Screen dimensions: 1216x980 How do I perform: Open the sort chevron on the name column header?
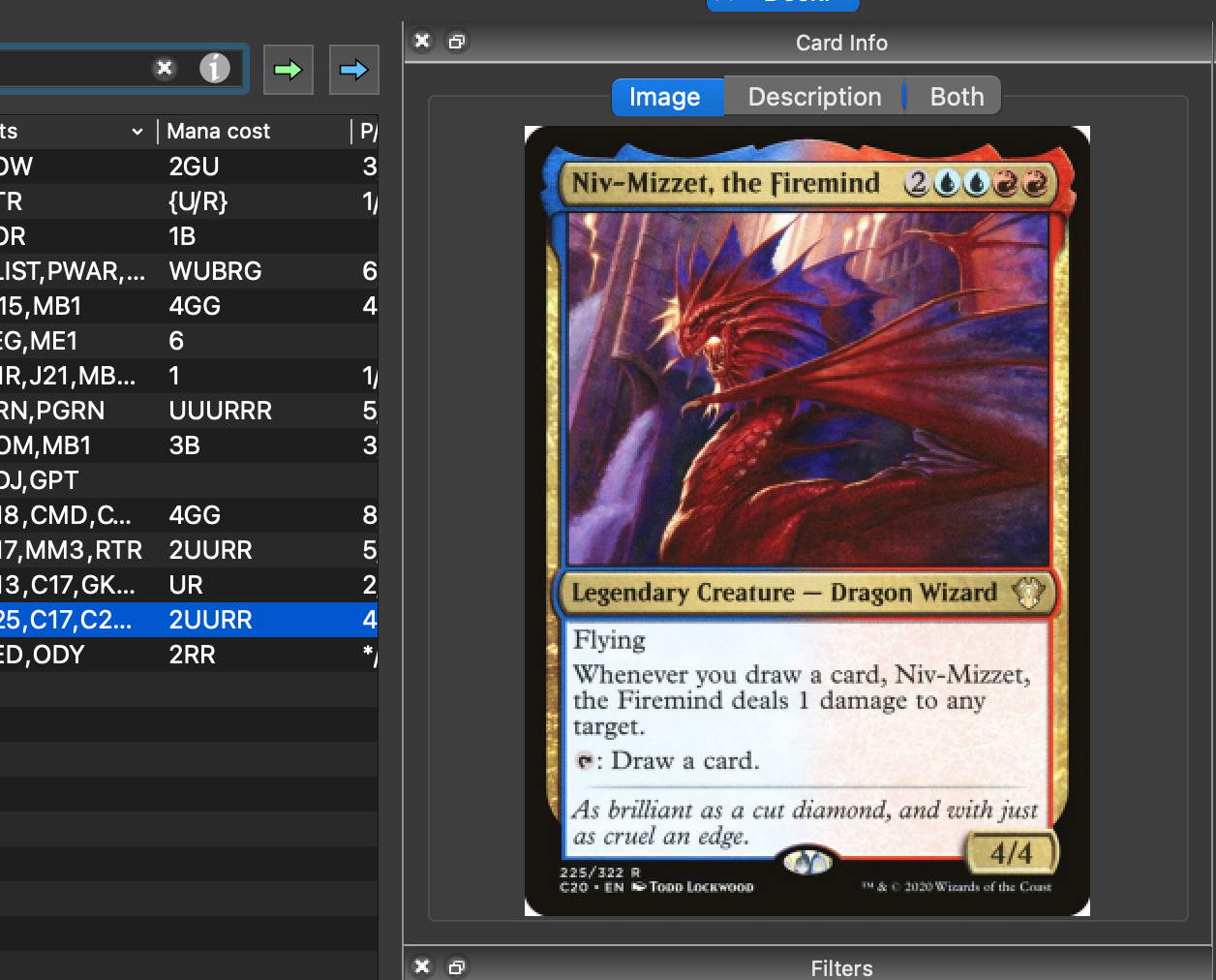(x=137, y=131)
